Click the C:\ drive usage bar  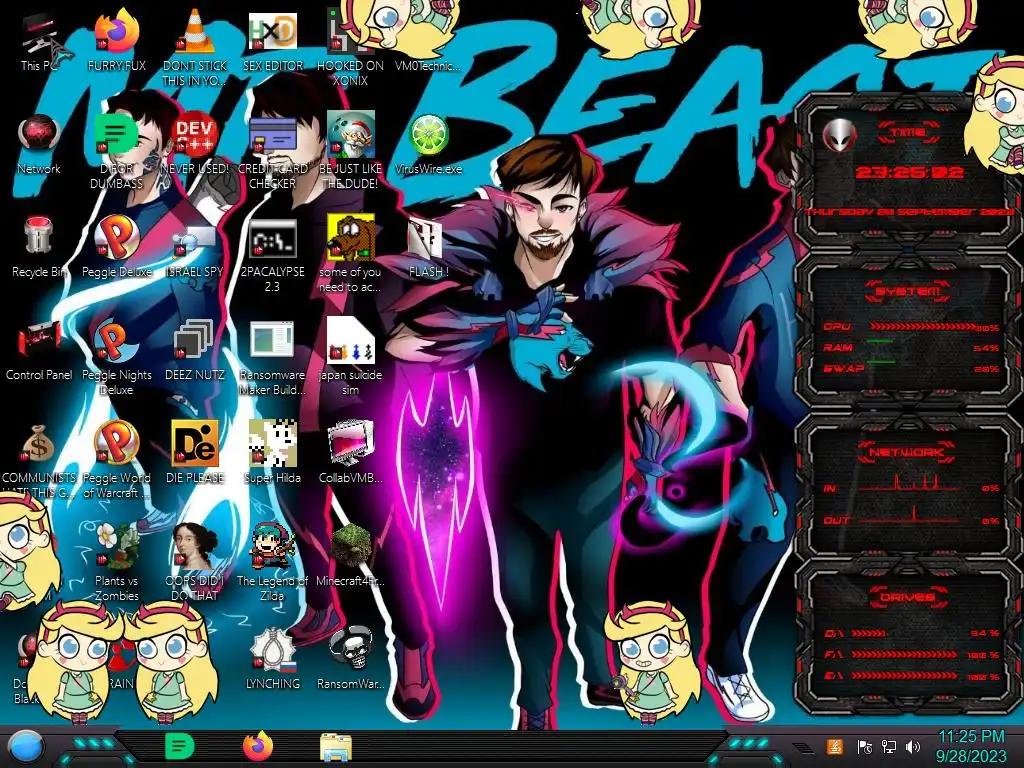click(x=869, y=633)
